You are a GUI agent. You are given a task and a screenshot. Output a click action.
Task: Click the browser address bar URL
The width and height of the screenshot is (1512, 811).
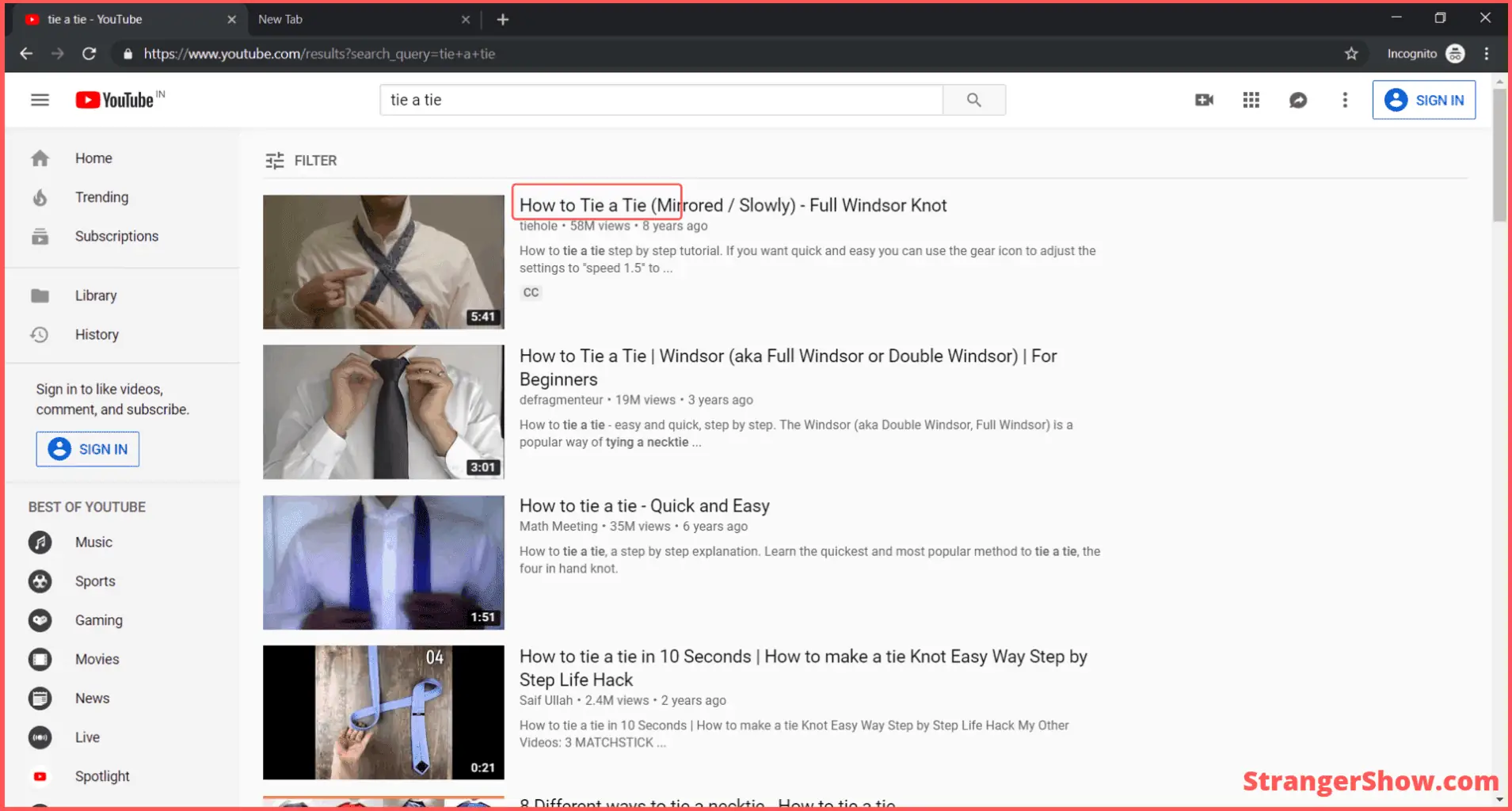pyautogui.click(x=319, y=54)
